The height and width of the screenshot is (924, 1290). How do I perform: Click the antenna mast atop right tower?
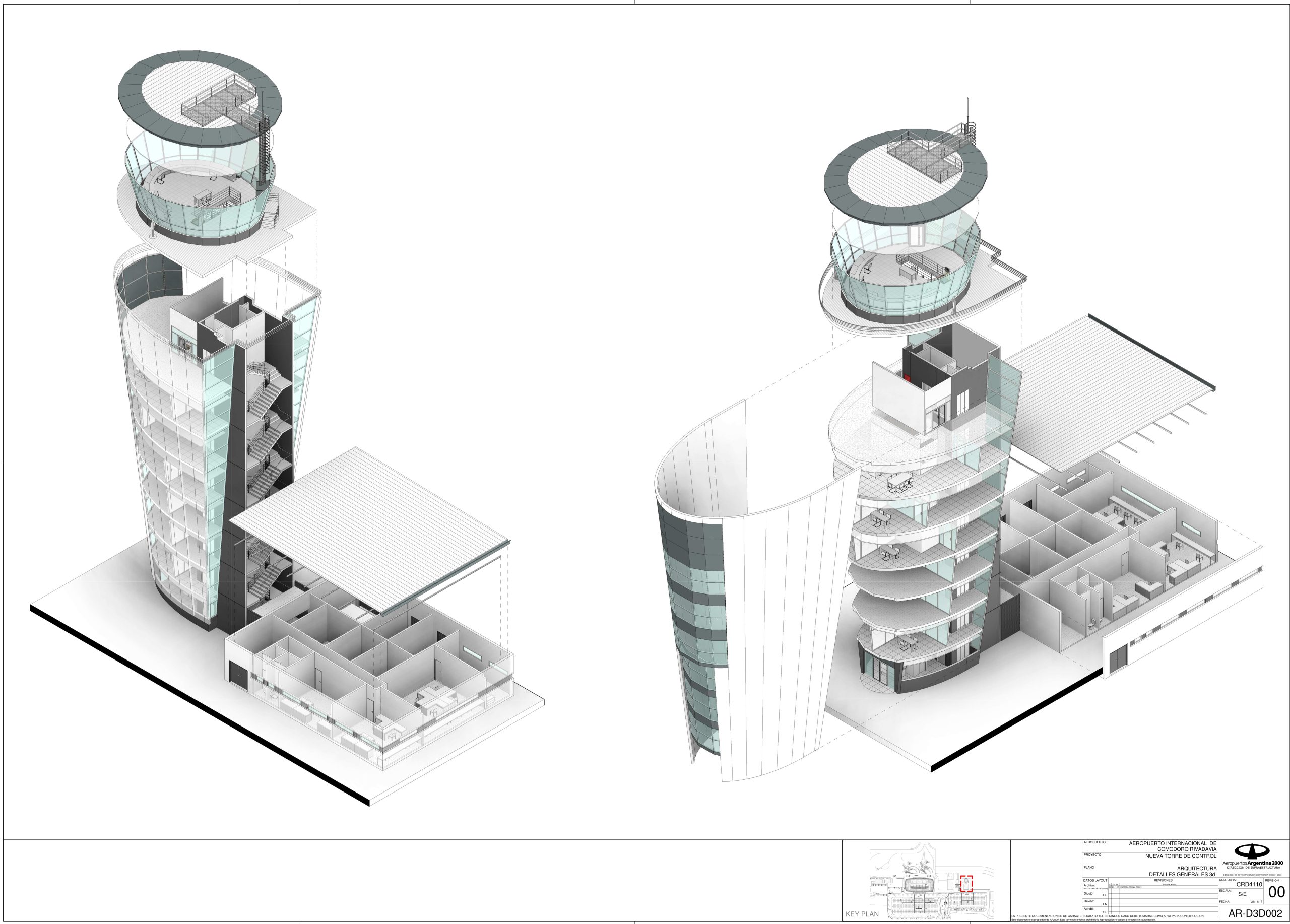point(968,110)
